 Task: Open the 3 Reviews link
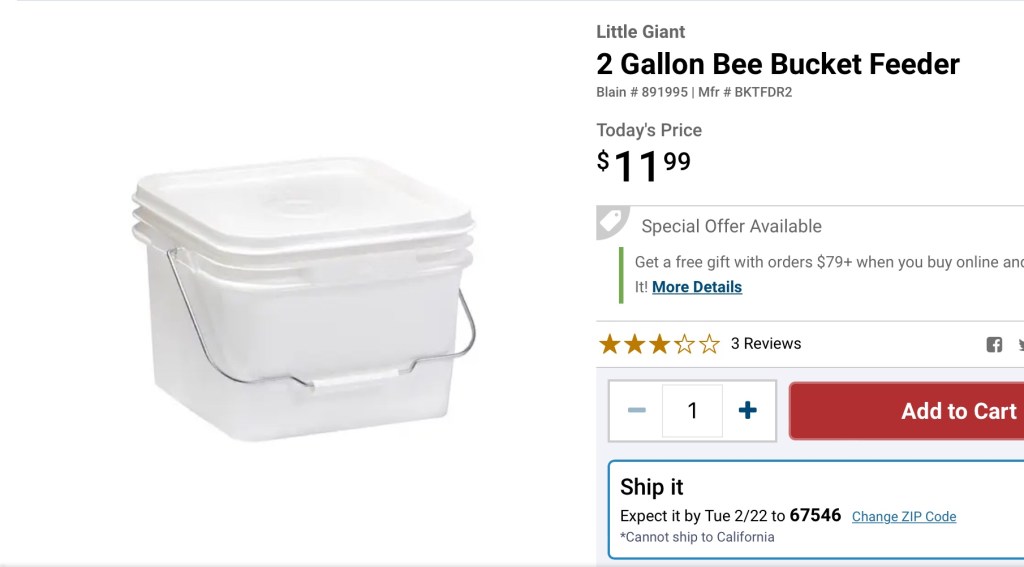point(766,344)
